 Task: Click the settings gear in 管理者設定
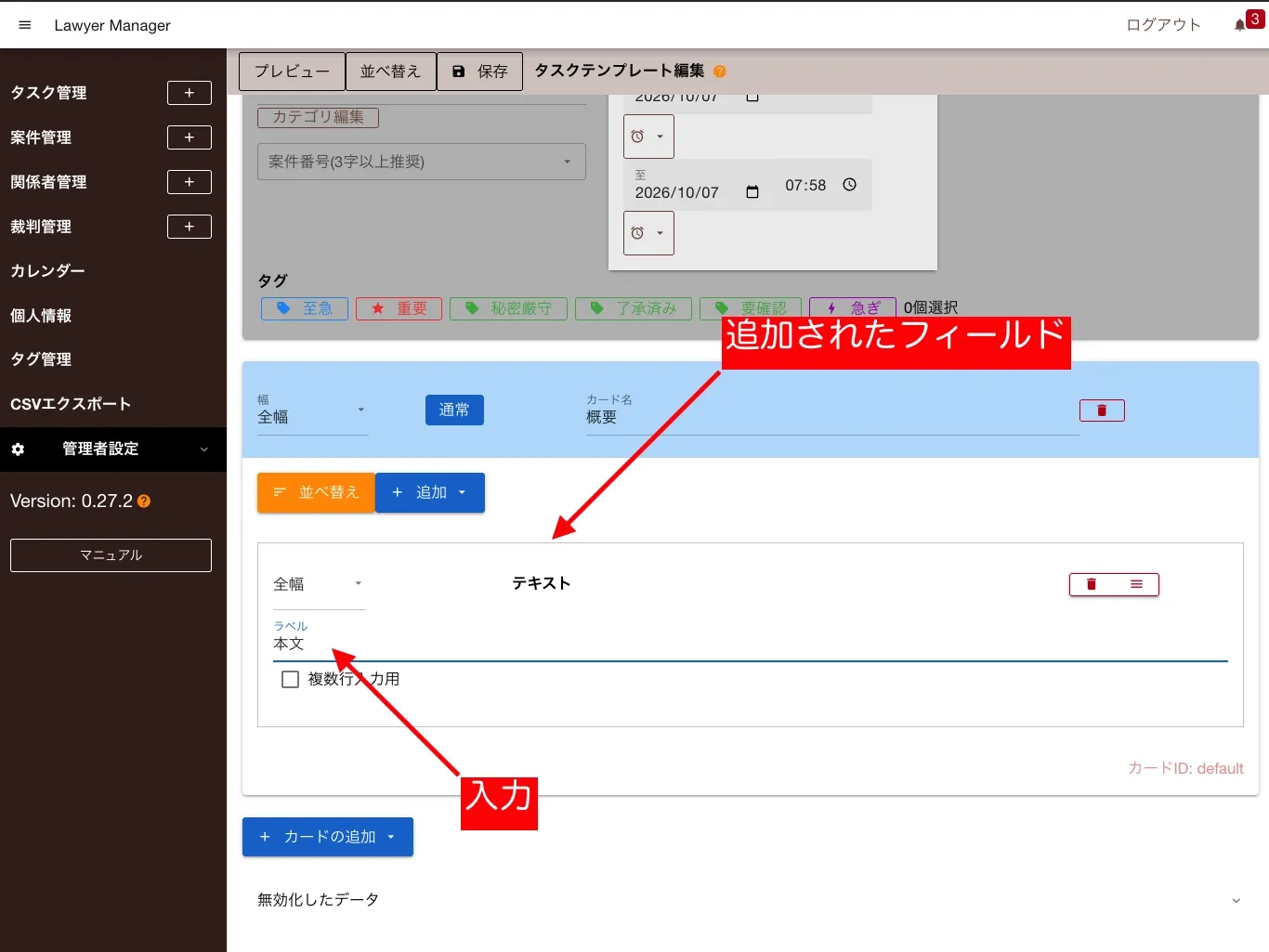(x=18, y=450)
